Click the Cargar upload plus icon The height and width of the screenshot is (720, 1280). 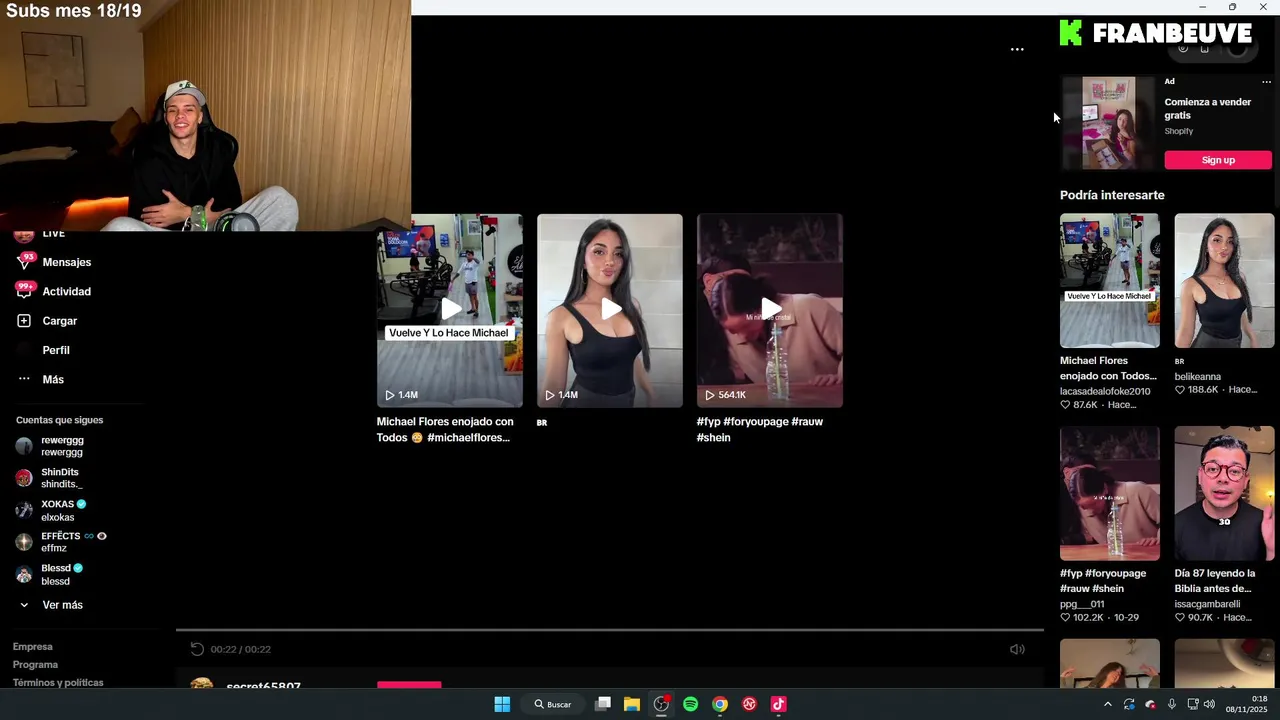pos(24,321)
